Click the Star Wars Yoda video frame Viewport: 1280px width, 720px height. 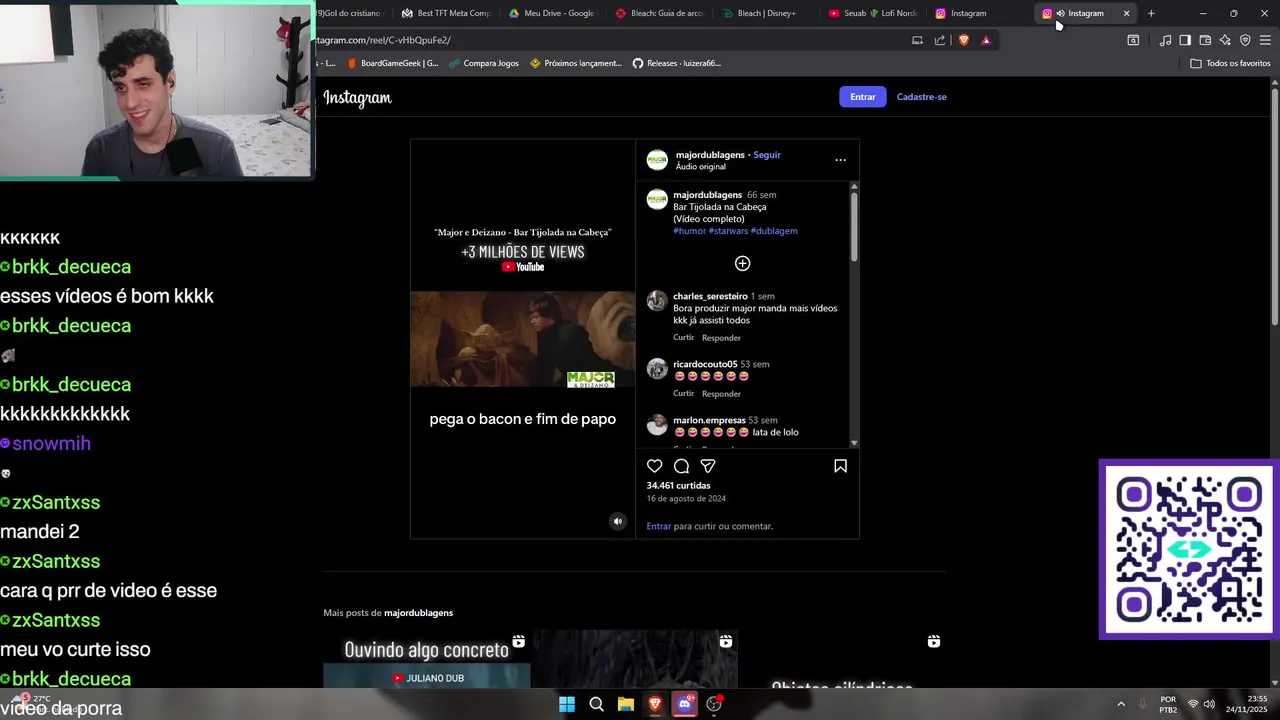(522, 339)
